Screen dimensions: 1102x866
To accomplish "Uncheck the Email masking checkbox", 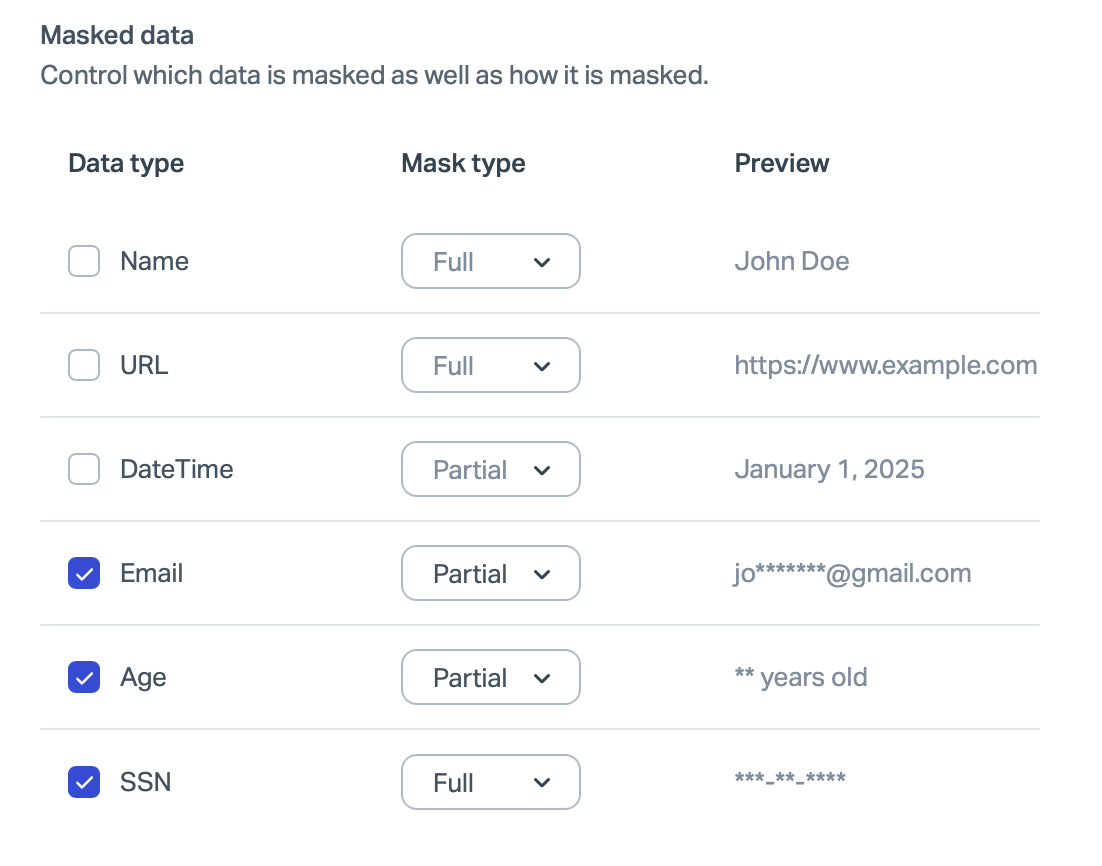I will 84,574.
